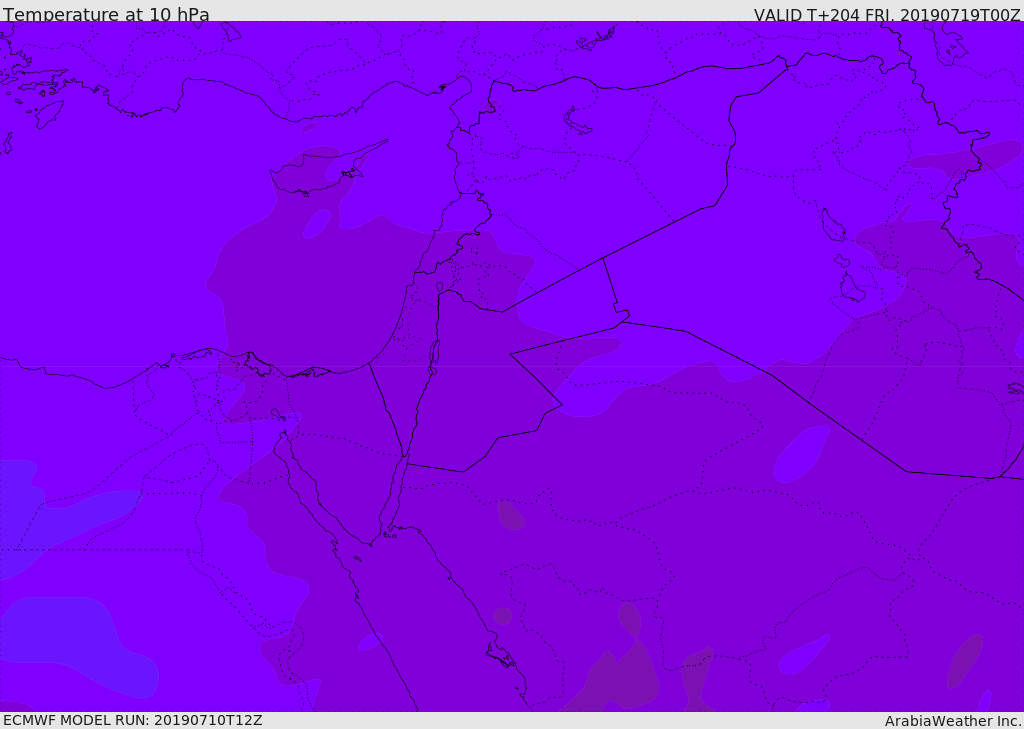Click the 'Temperature at 10 hPa' title text
The height and width of the screenshot is (729, 1024).
pyautogui.click(x=106, y=14)
